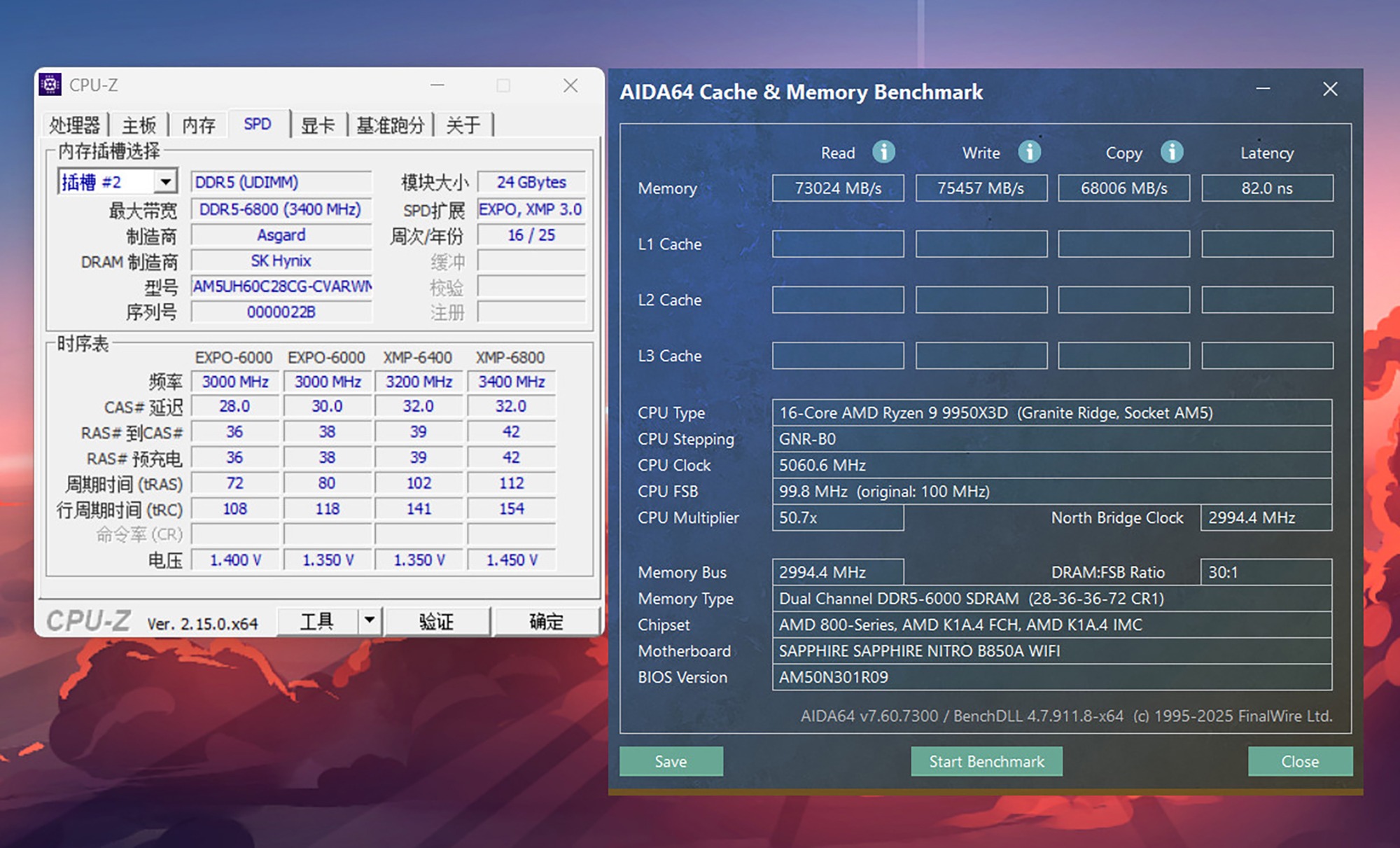Click the Copy info icon

(1172, 151)
